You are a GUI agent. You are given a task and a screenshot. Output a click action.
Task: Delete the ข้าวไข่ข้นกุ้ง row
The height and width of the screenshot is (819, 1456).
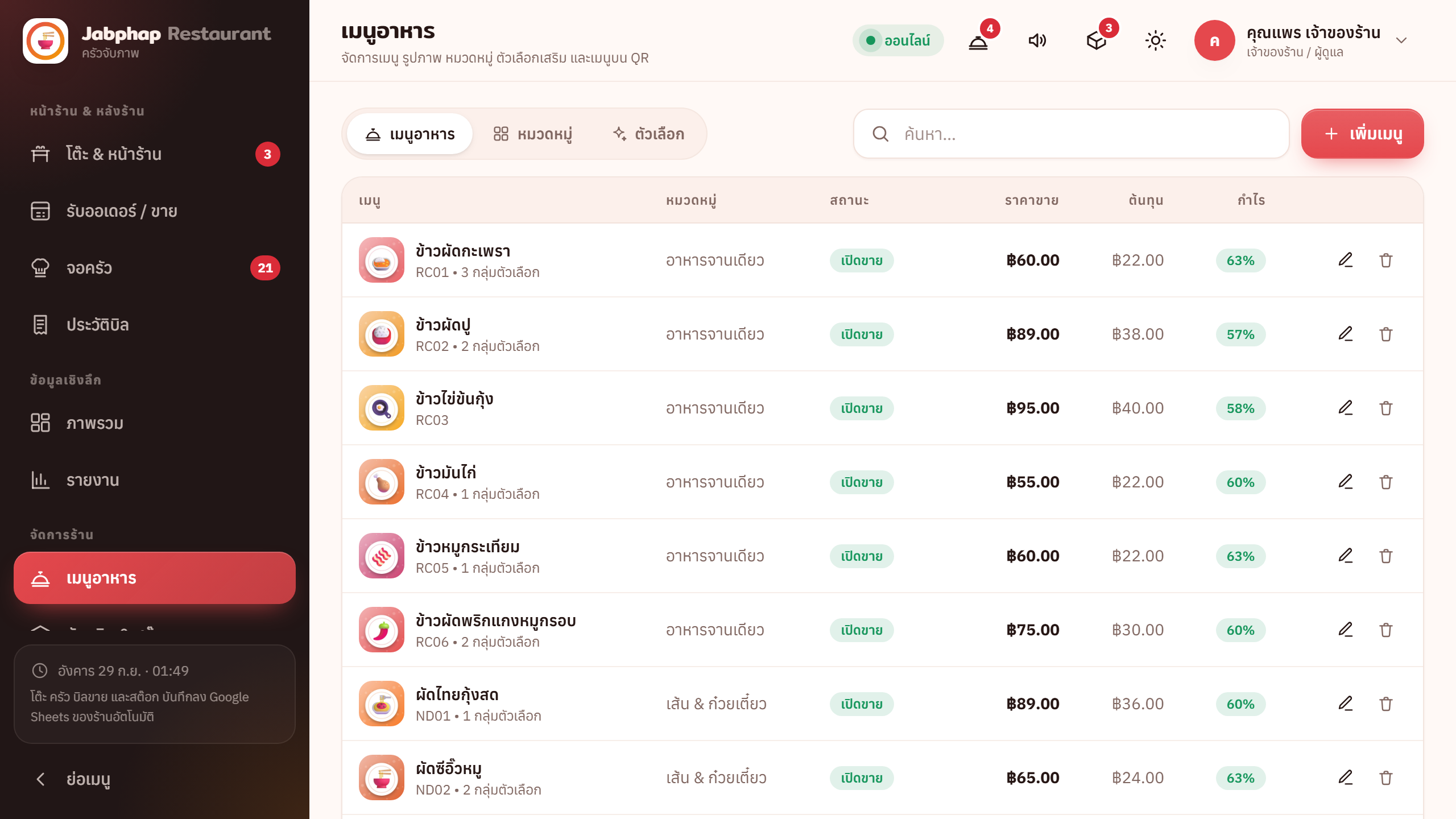(x=1386, y=408)
